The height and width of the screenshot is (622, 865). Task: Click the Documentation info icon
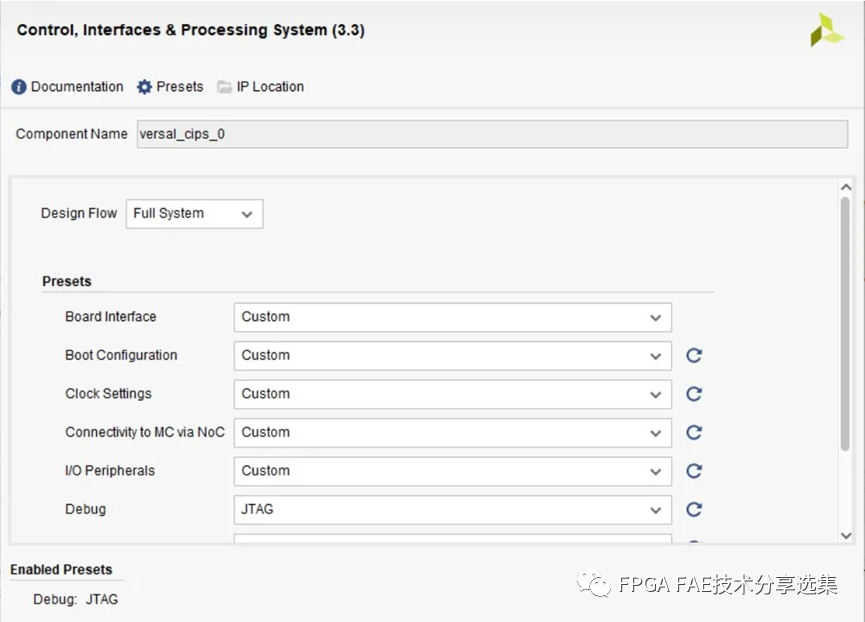(19, 87)
